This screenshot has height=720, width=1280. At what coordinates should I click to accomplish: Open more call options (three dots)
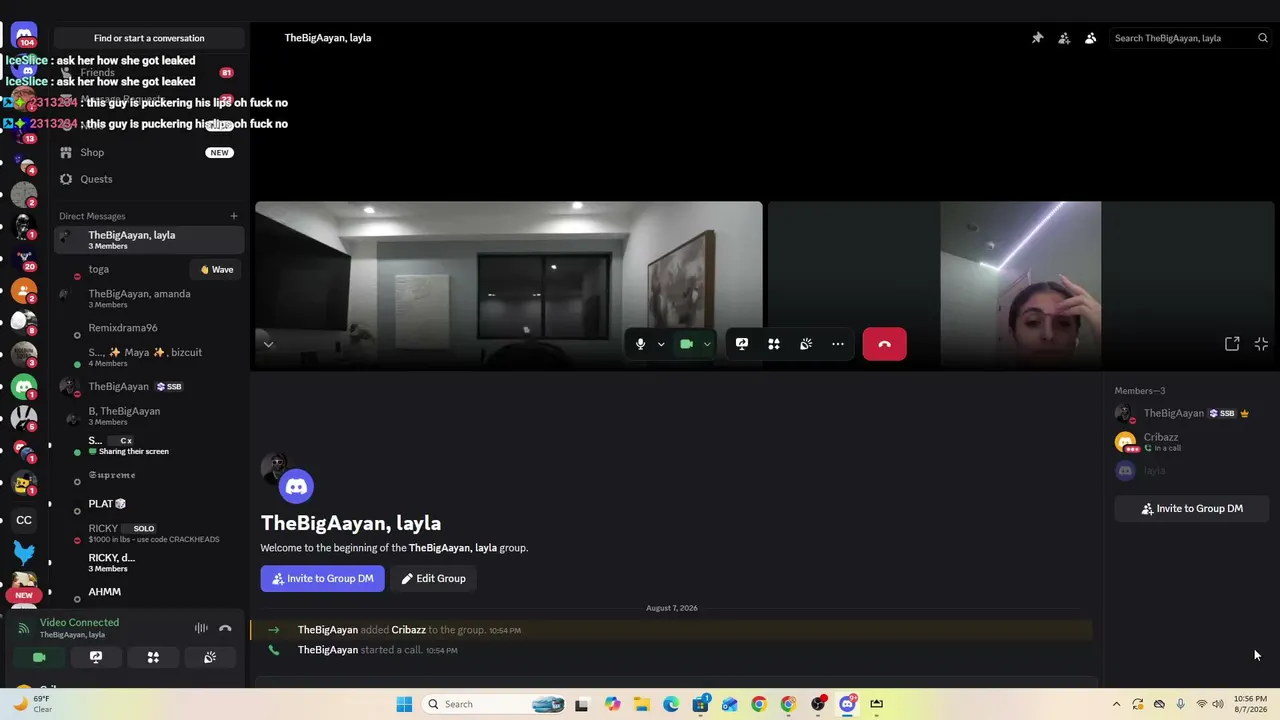pos(838,344)
